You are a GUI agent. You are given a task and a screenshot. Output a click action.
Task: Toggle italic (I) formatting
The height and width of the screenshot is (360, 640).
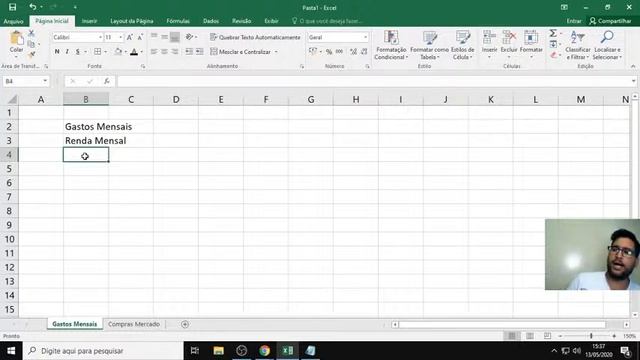[x=67, y=51]
